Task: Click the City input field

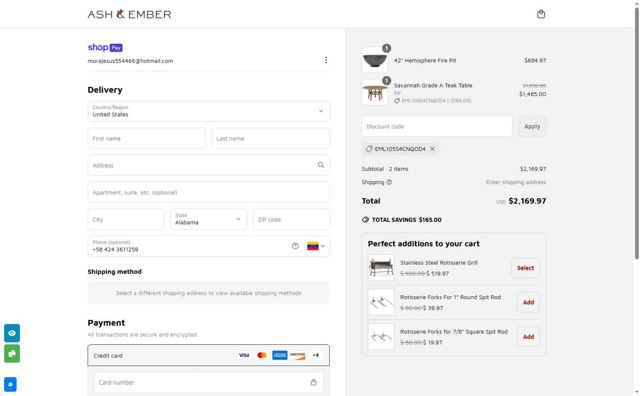Action: [x=126, y=219]
